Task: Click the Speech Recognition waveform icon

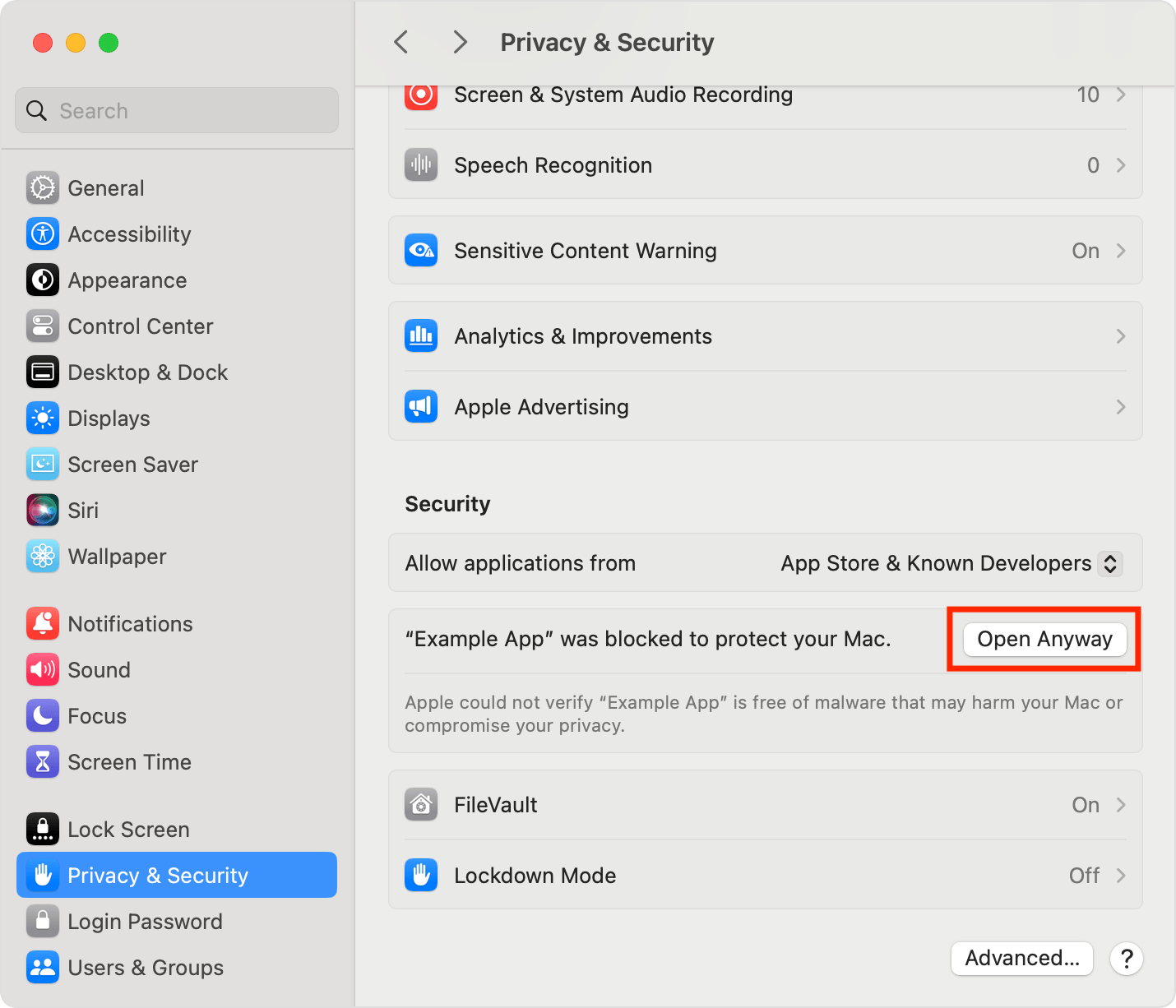Action: pyautogui.click(x=421, y=164)
